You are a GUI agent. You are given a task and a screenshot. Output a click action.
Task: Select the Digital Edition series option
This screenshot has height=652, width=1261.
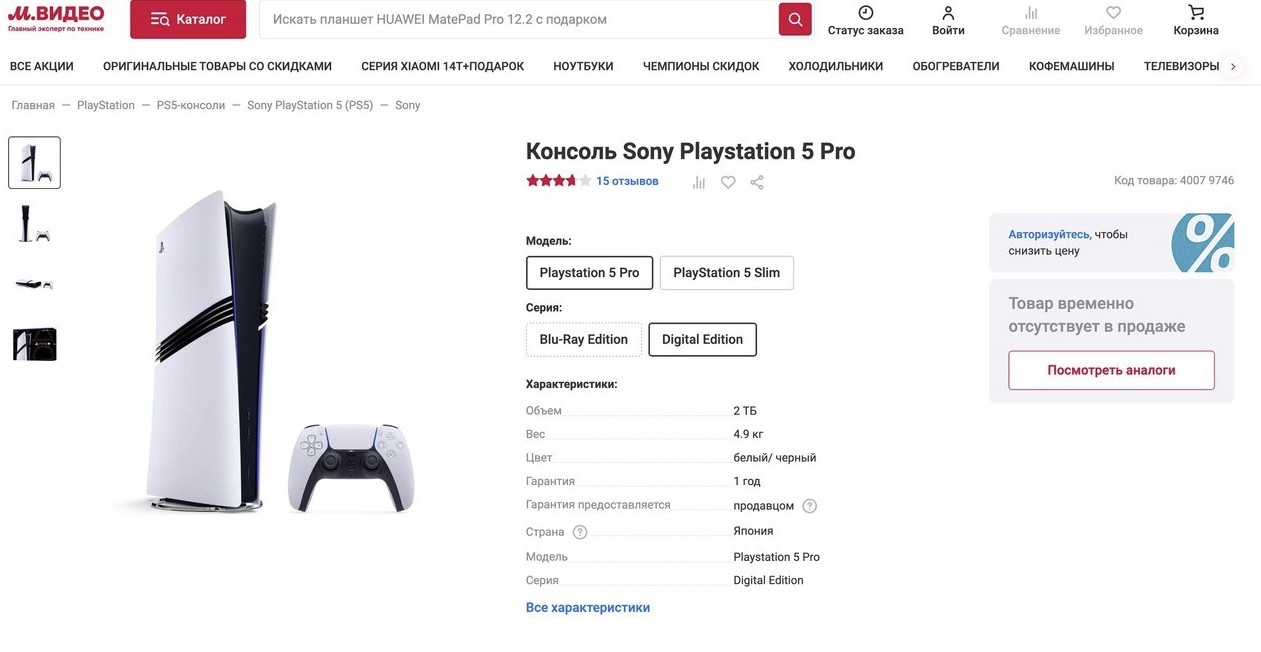[702, 340]
